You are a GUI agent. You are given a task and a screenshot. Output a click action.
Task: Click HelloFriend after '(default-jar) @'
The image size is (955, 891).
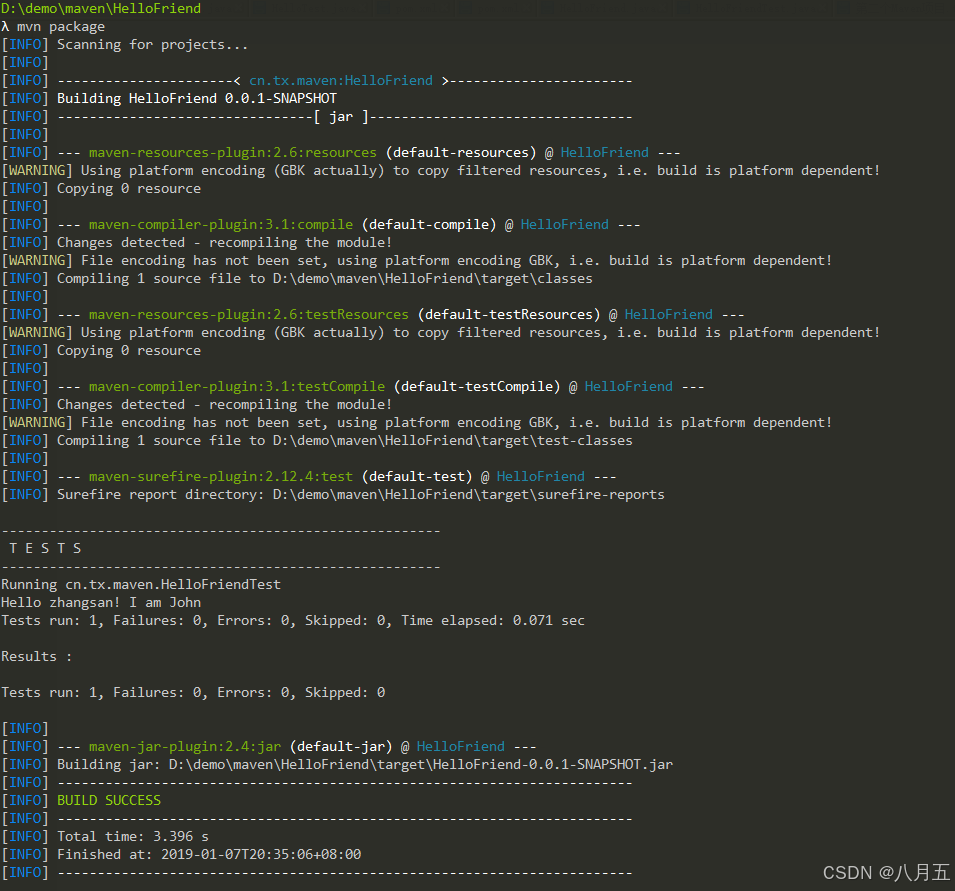(x=460, y=747)
